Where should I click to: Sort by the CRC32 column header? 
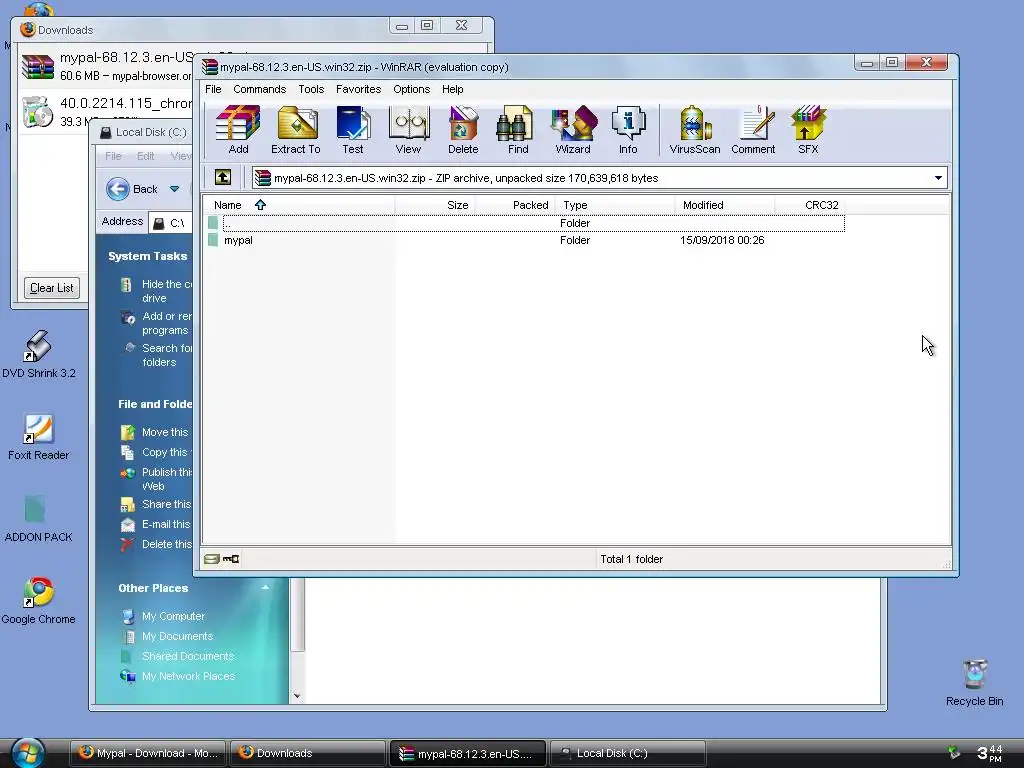tap(810, 205)
